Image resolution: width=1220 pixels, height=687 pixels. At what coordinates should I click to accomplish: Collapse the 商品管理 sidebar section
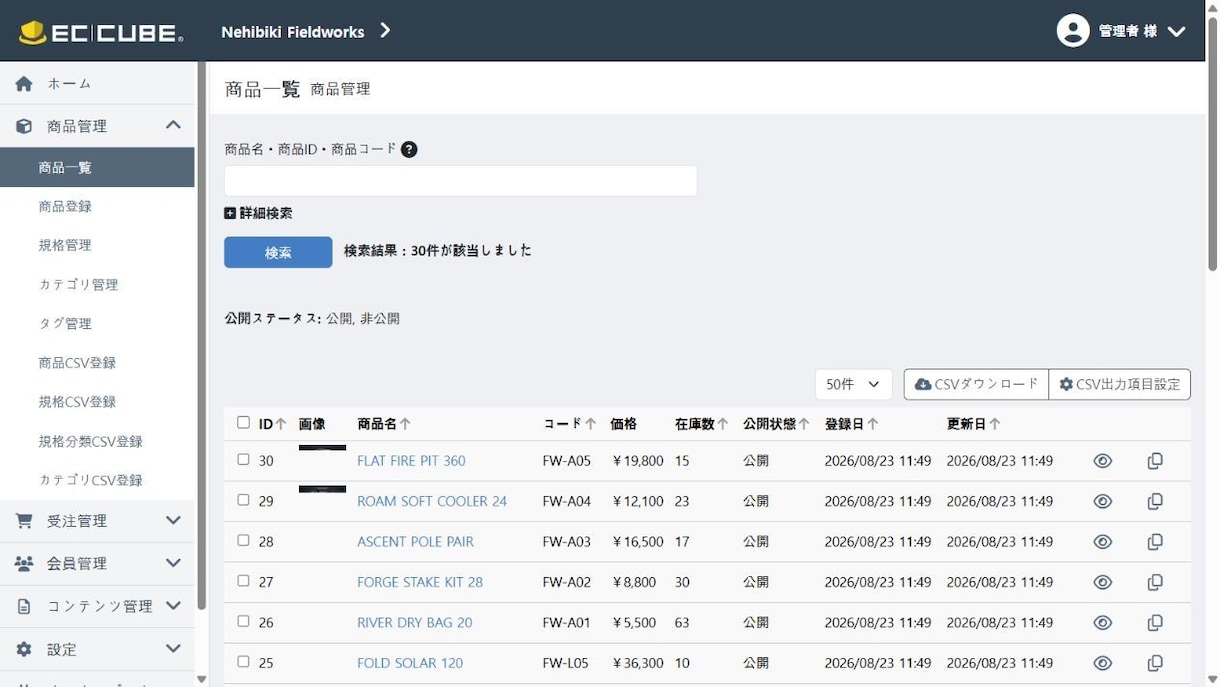click(173, 125)
